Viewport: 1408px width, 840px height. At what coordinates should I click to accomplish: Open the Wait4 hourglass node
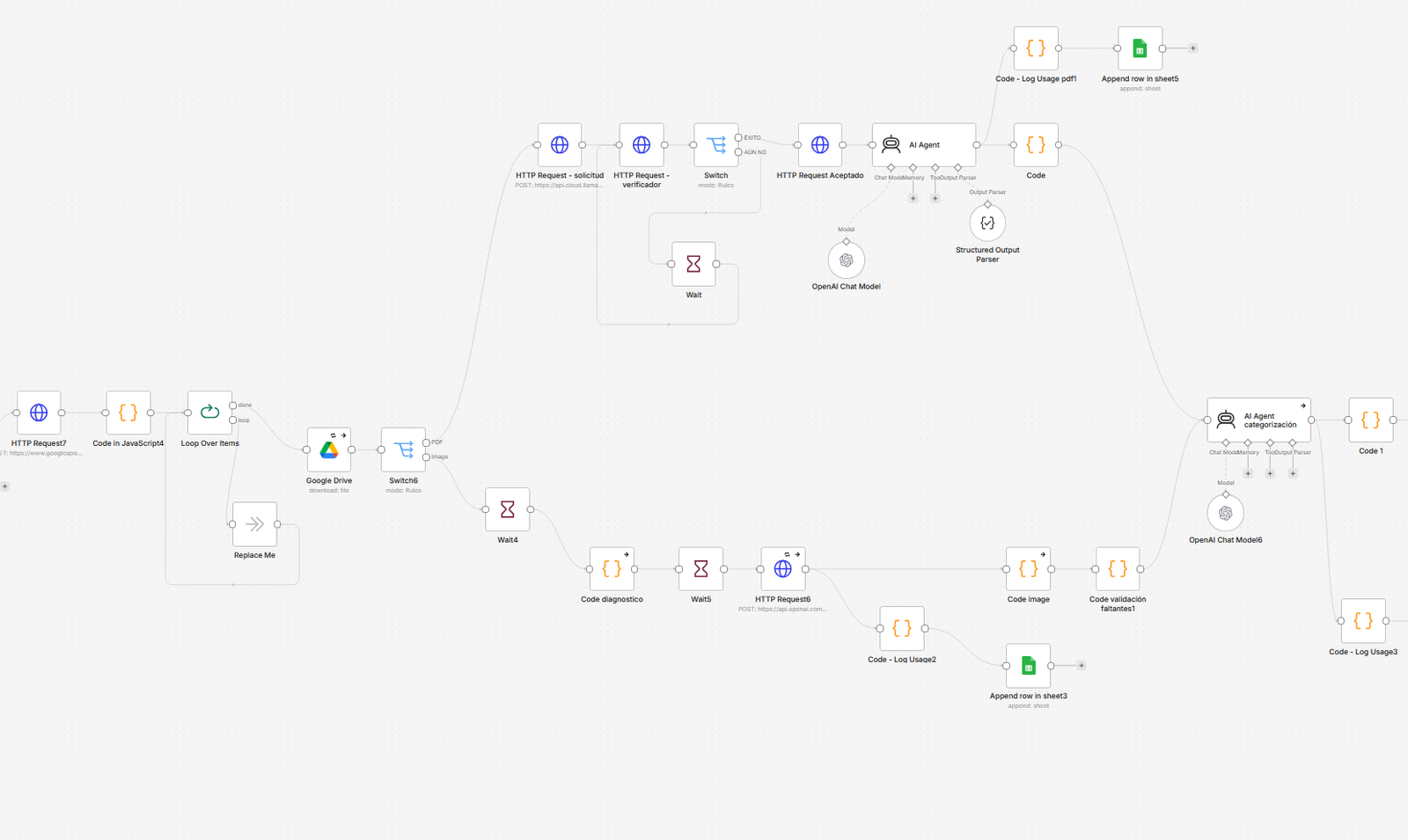tap(508, 509)
